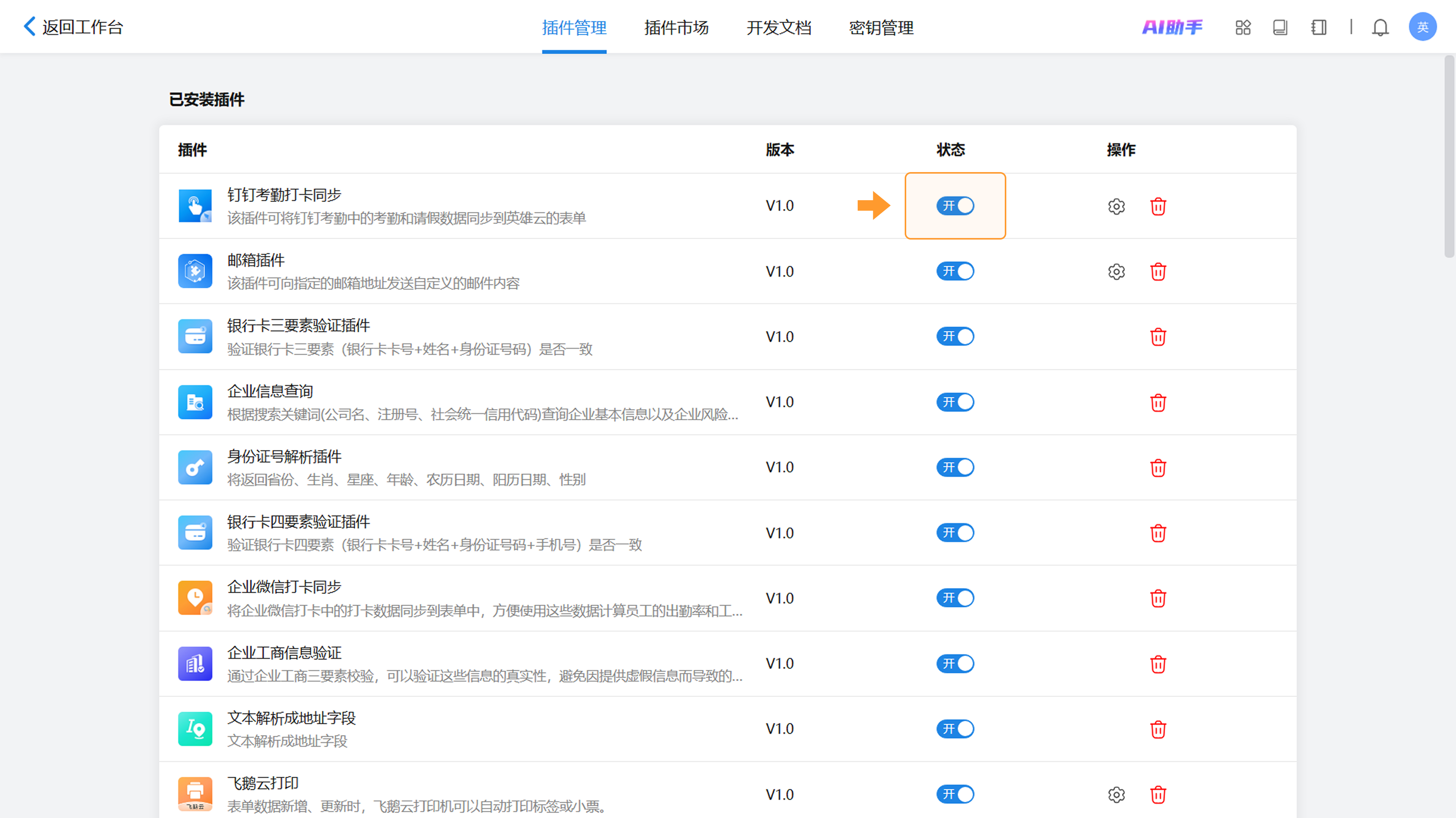Delete the 文本解析成地址字段 plugin
The image size is (1456, 818).
coord(1158,729)
